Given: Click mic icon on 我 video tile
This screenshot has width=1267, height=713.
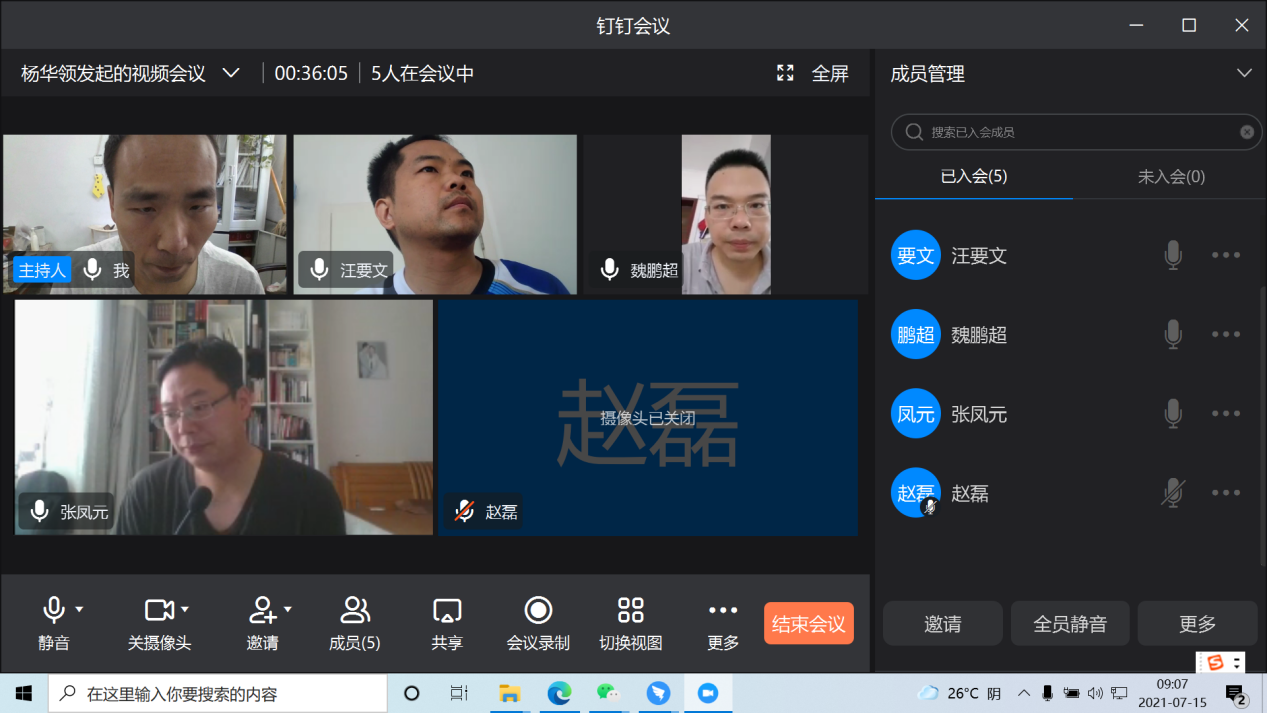Looking at the screenshot, I should [93, 270].
